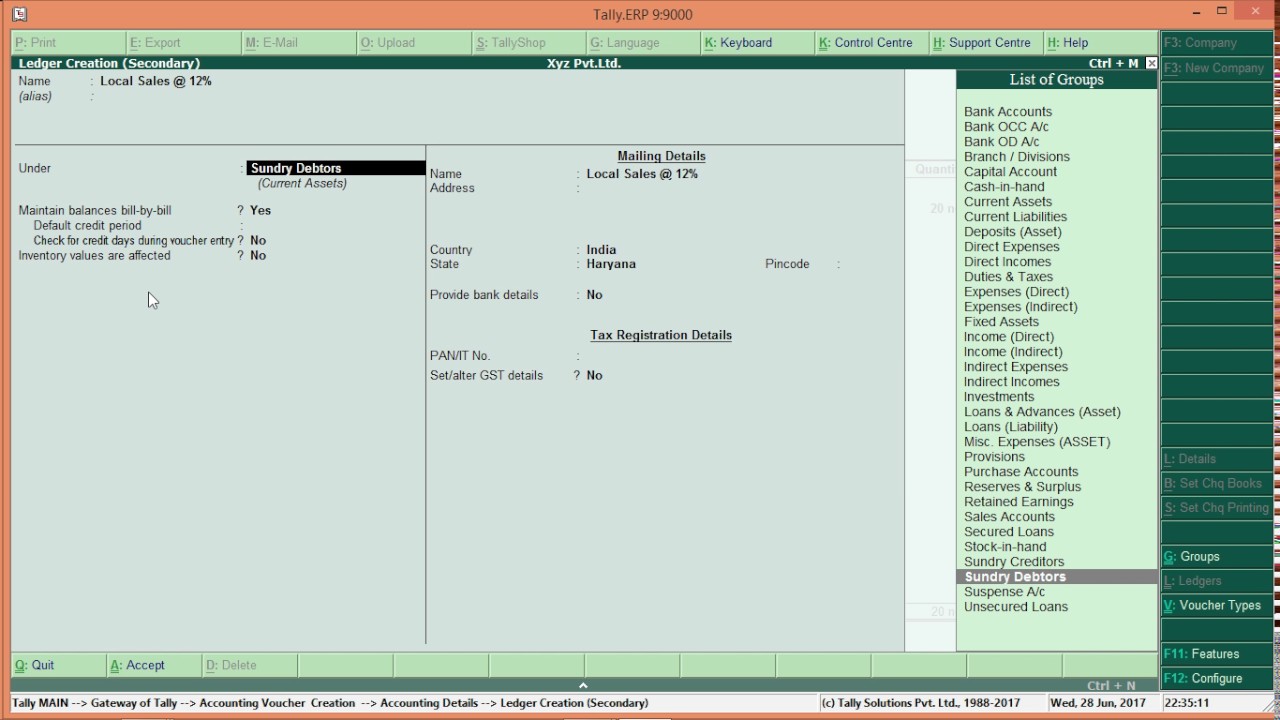Click the Mailing Details Name value
The width and height of the screenshot is (1280, 720).
(x=642, y=174)
